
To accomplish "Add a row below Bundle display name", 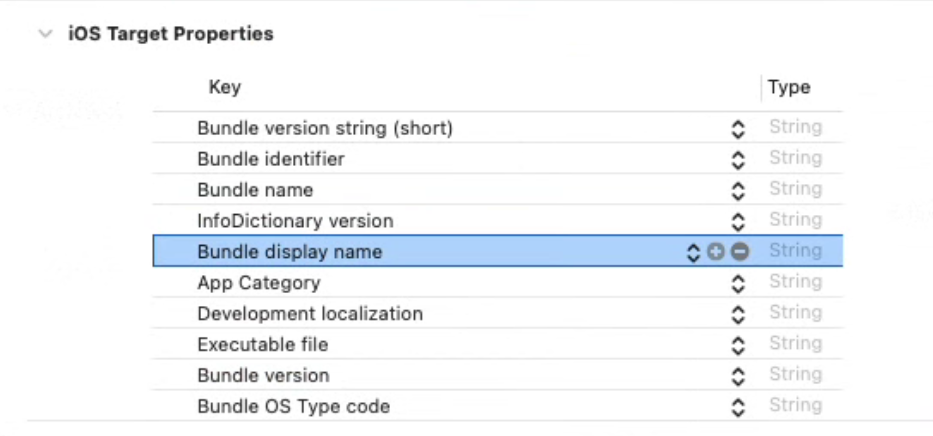I will click(x=716, y=252).
